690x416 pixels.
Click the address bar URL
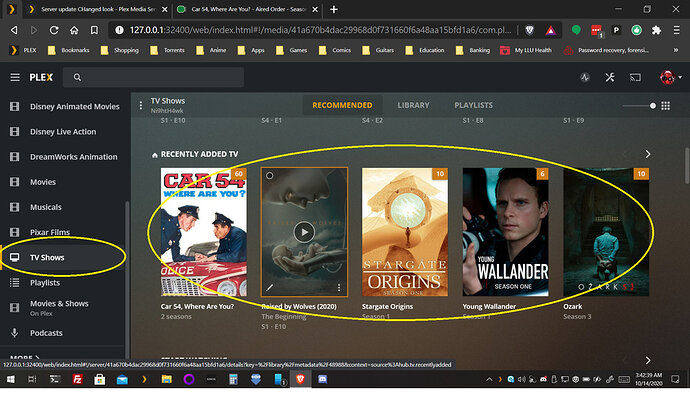point(320,30)
